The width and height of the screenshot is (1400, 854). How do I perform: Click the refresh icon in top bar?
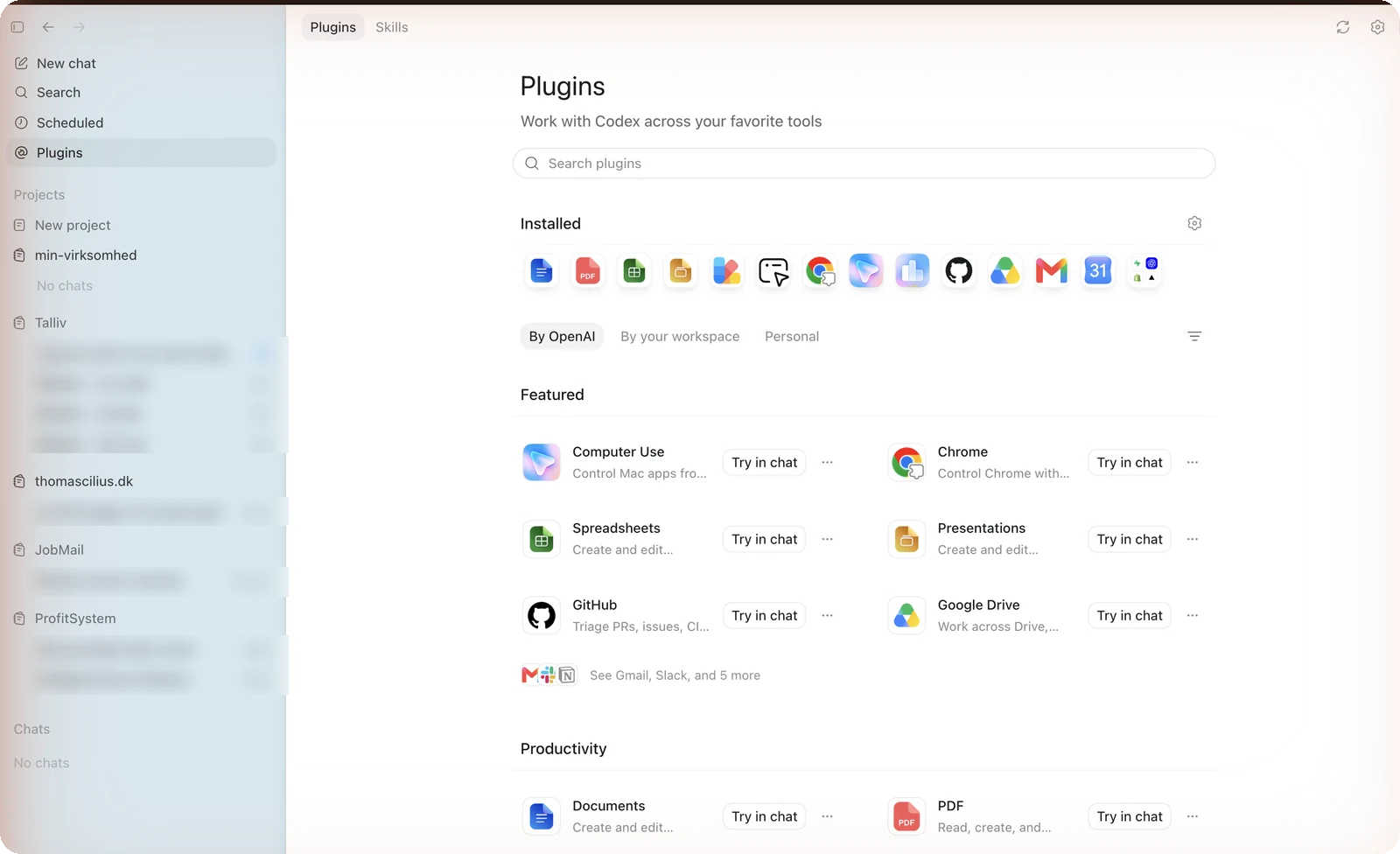coord(1343,27)
